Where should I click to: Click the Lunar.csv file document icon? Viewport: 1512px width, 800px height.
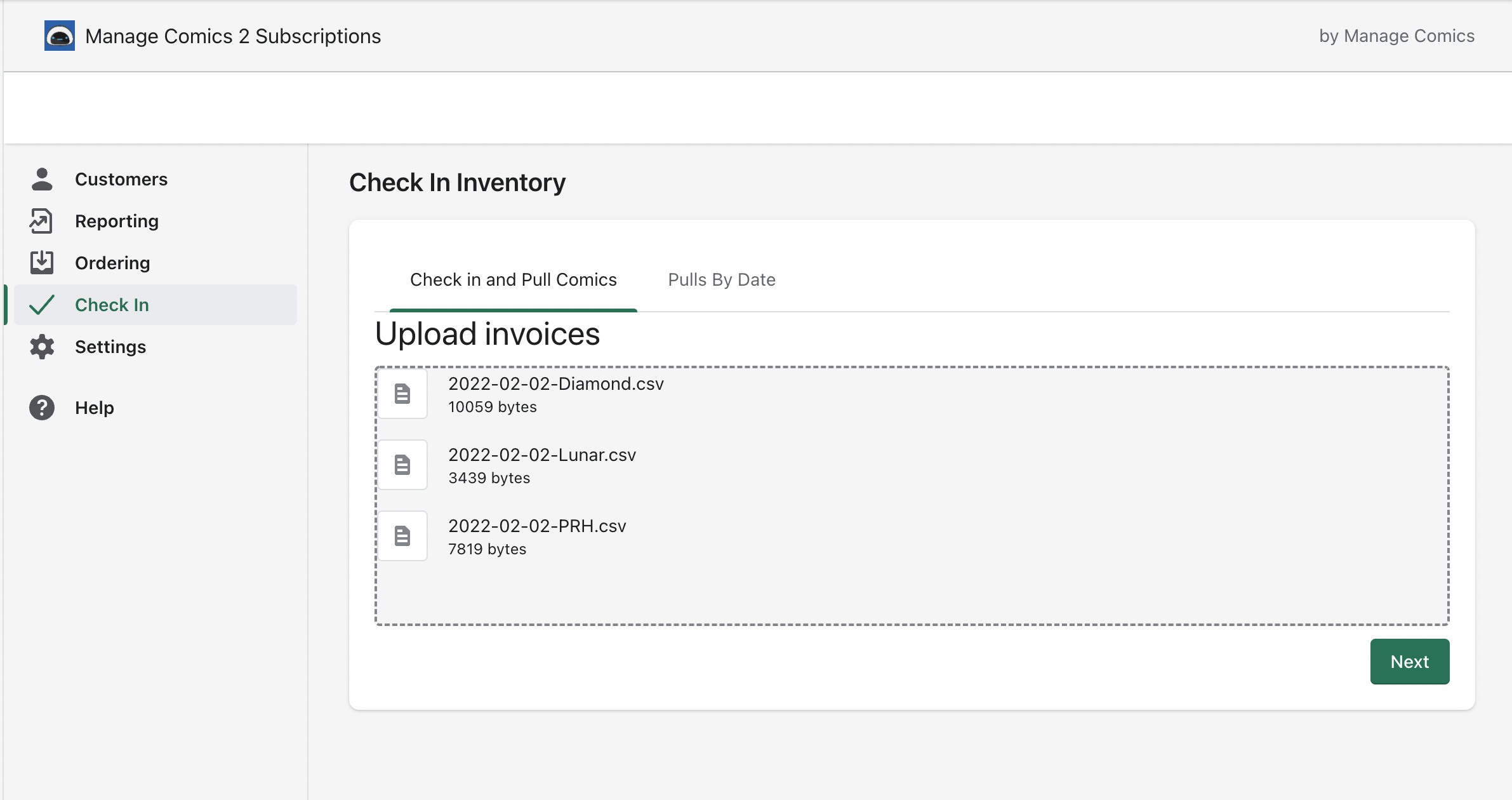pos(402,465)
